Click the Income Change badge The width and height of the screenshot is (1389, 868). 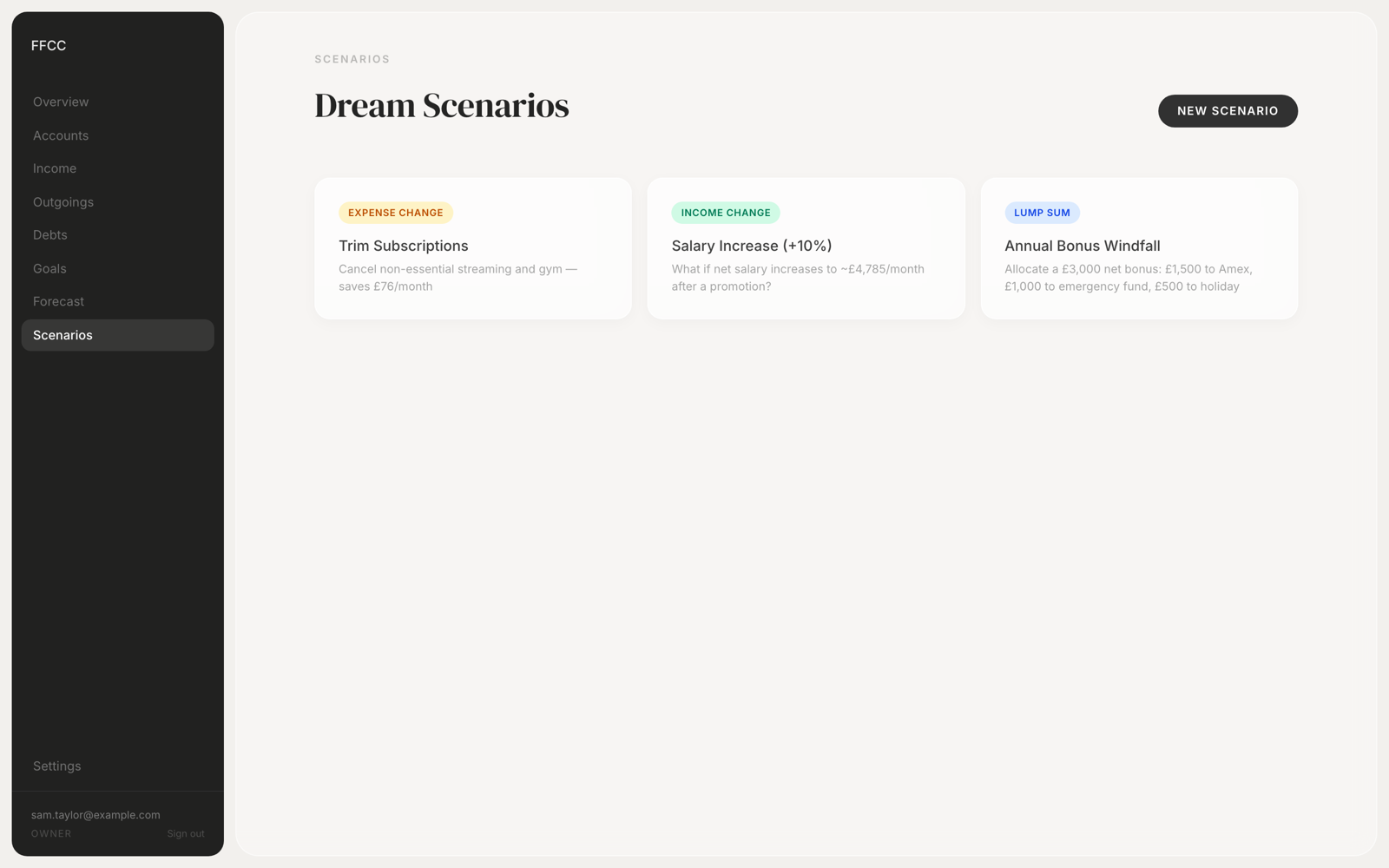pyautogui.click(x=726, y=213)
